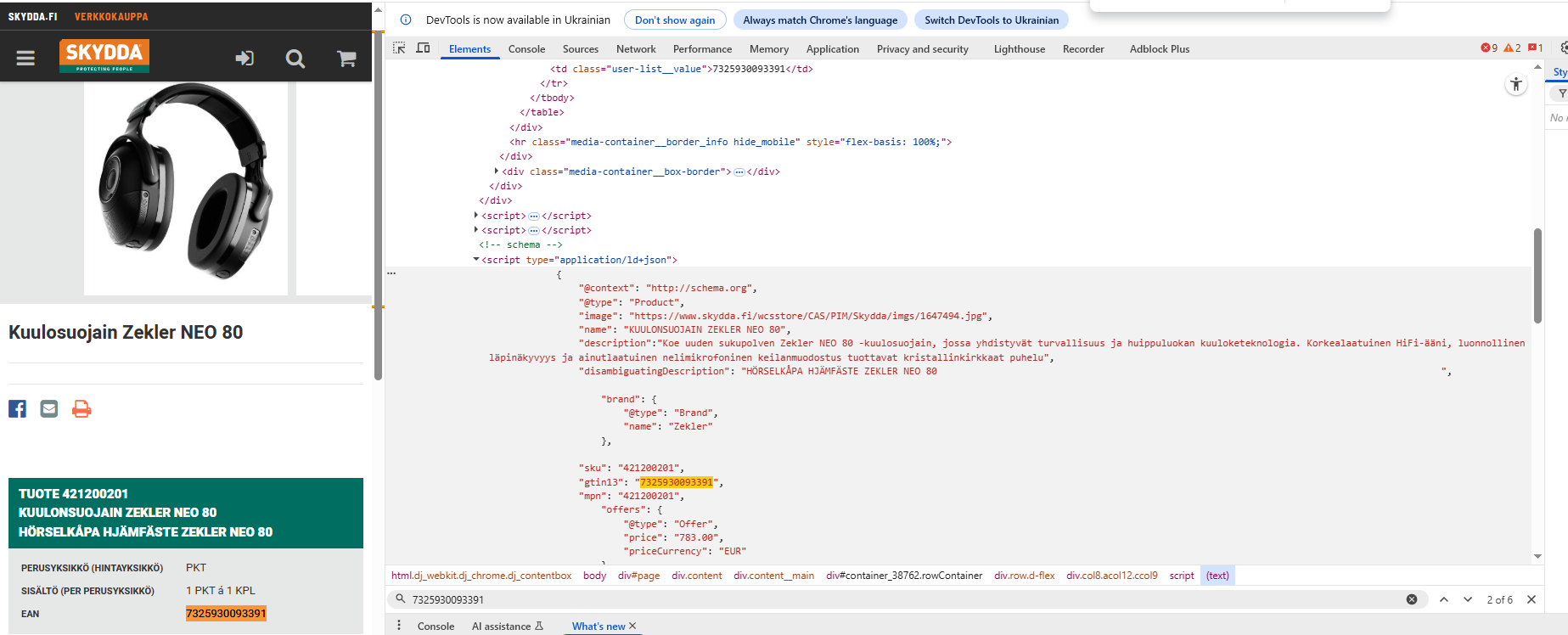Open the Network tab

click(x=636, y=49)
